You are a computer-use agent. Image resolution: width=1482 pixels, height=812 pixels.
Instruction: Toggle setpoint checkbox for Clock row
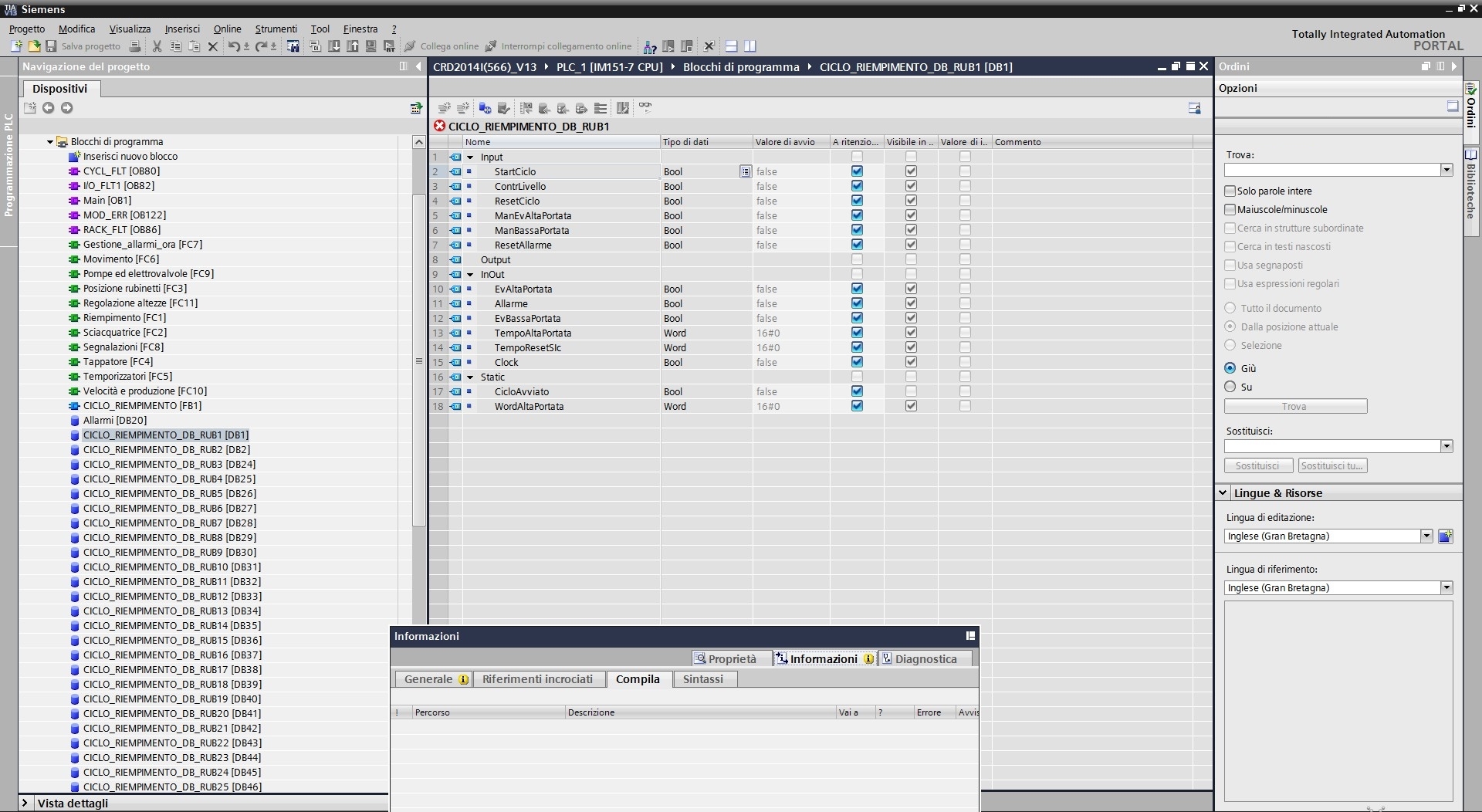965,362
